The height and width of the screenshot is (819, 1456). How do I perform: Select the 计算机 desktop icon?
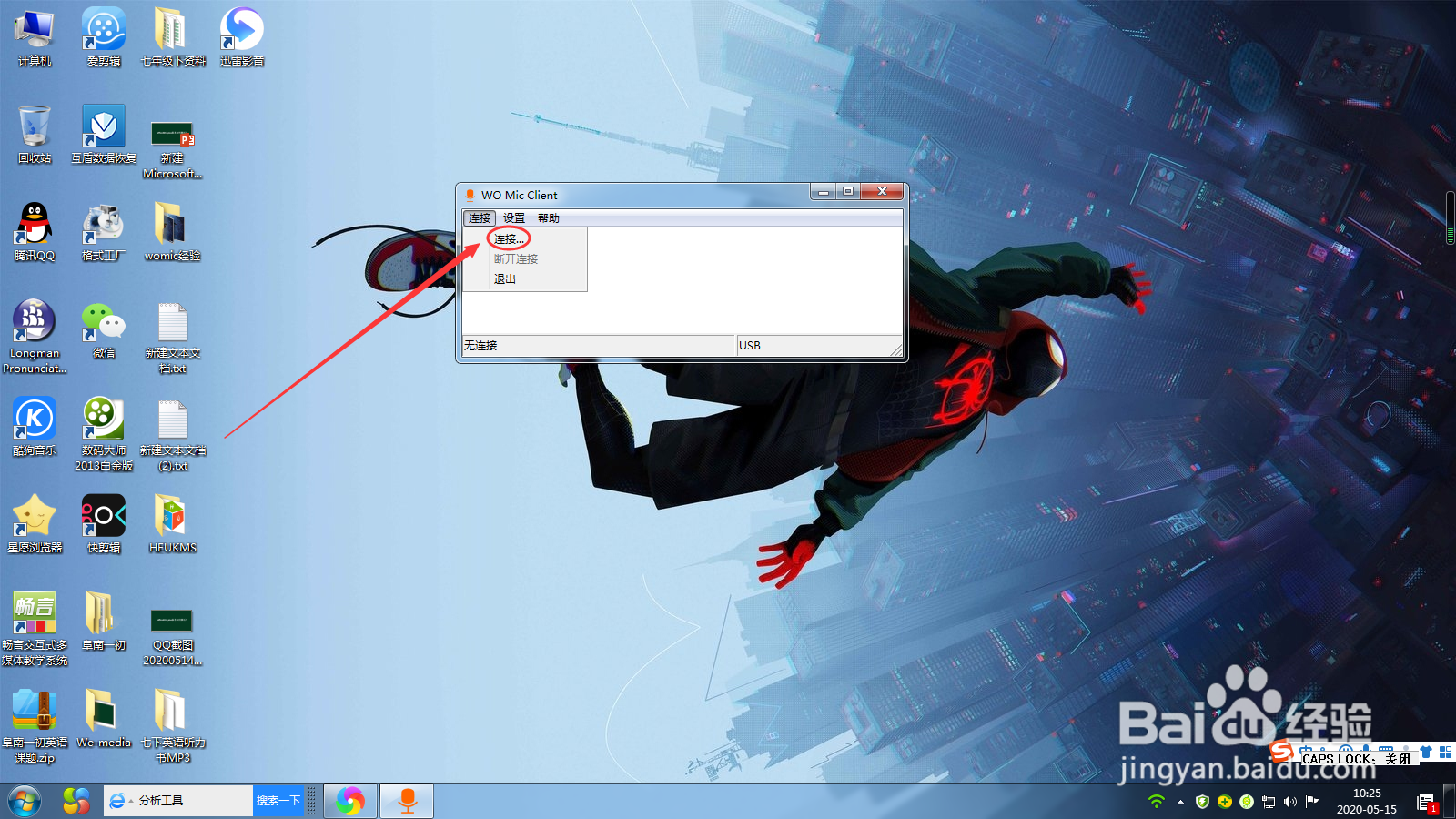[x=35, y=38]
